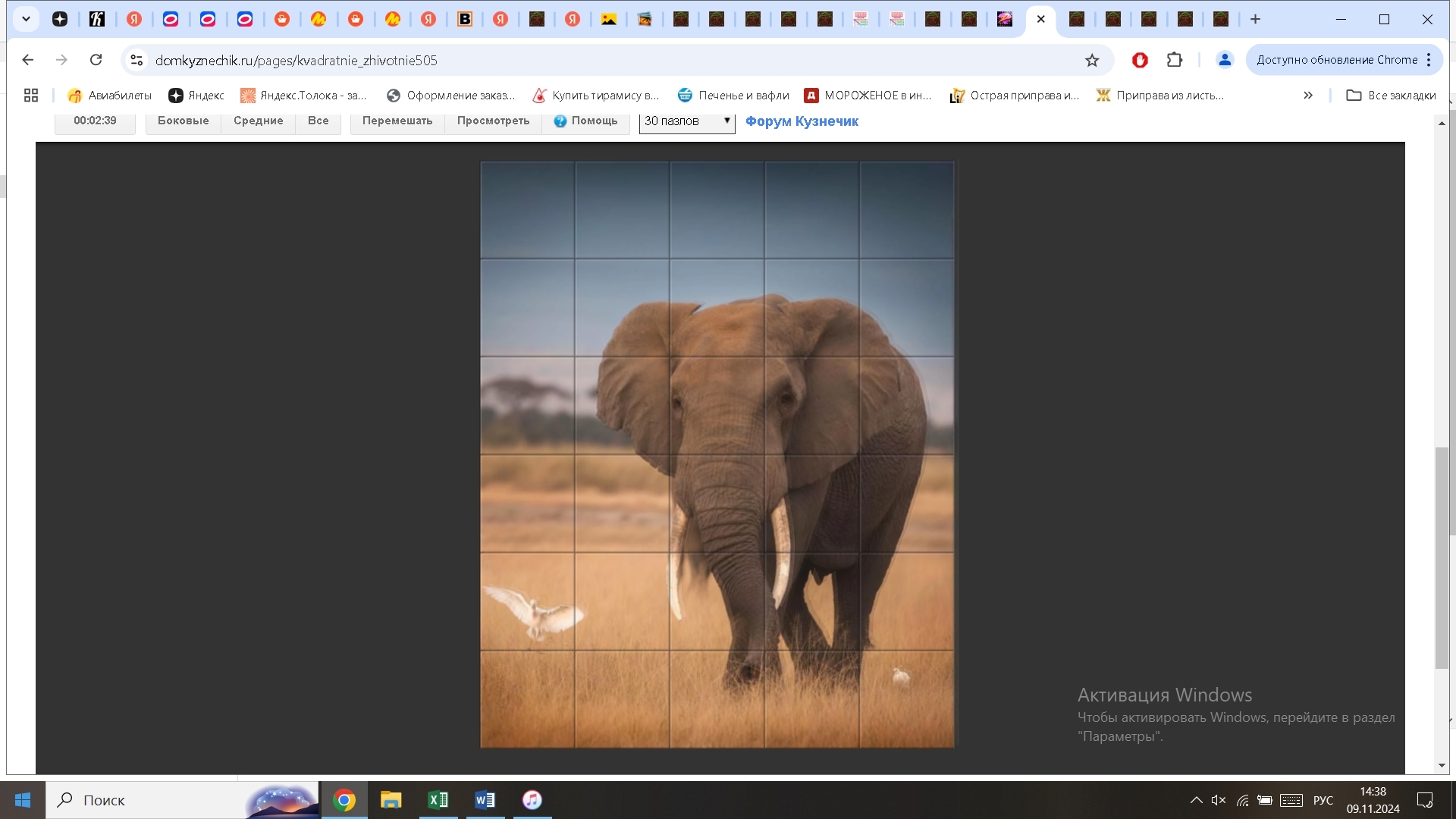The image size is (1456, 819).
Task: Switch to the black four-point star tab
Action: [x=60, y=20]
